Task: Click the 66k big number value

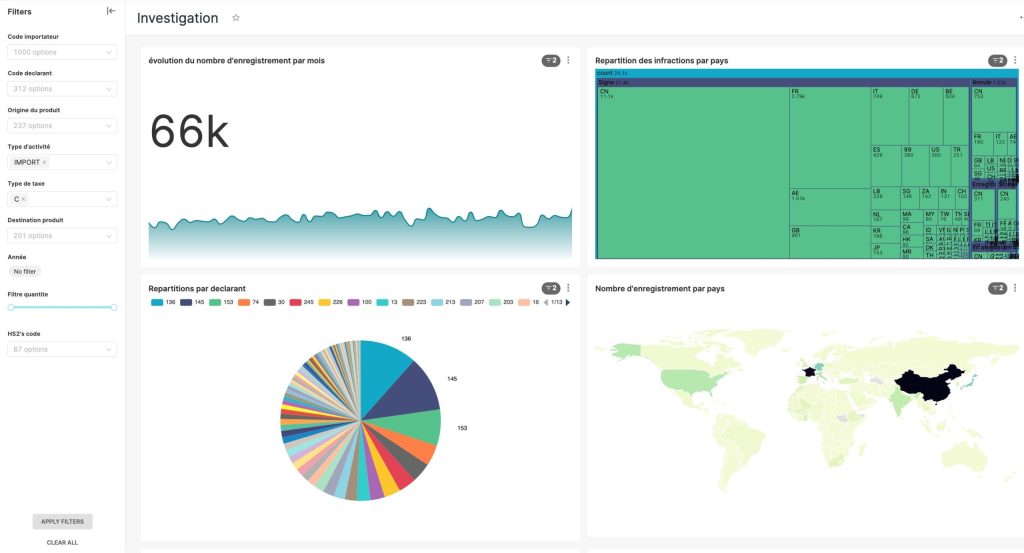Action: point(189,132)
